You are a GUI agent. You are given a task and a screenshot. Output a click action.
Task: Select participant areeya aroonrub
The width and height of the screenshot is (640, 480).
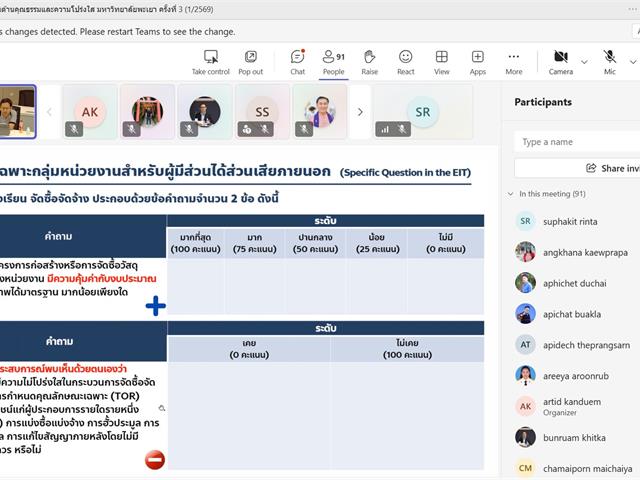click(x=573, y=376)
